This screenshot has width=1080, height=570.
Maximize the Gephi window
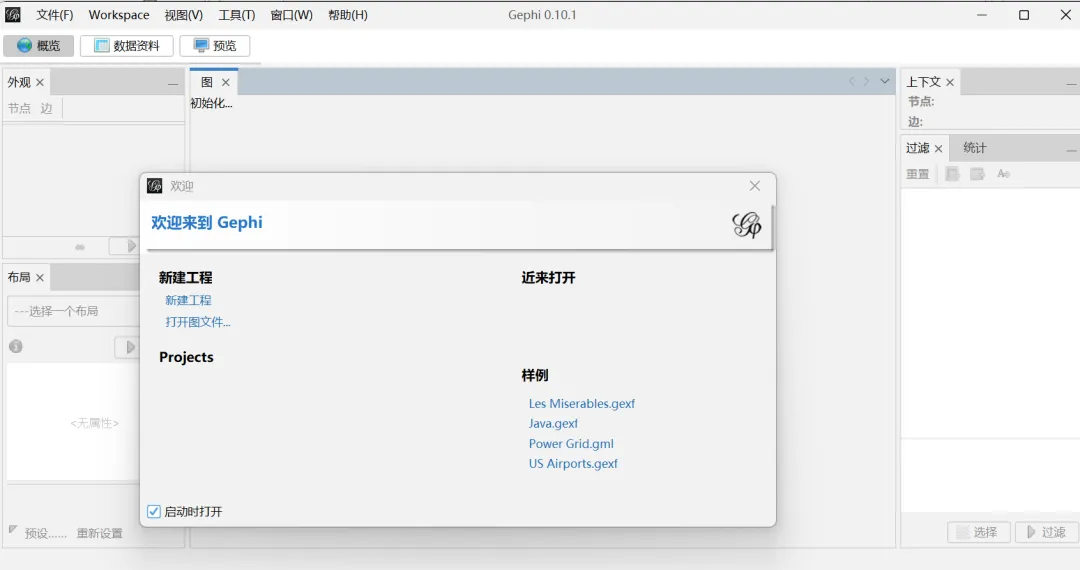[x=1024, y=15]
